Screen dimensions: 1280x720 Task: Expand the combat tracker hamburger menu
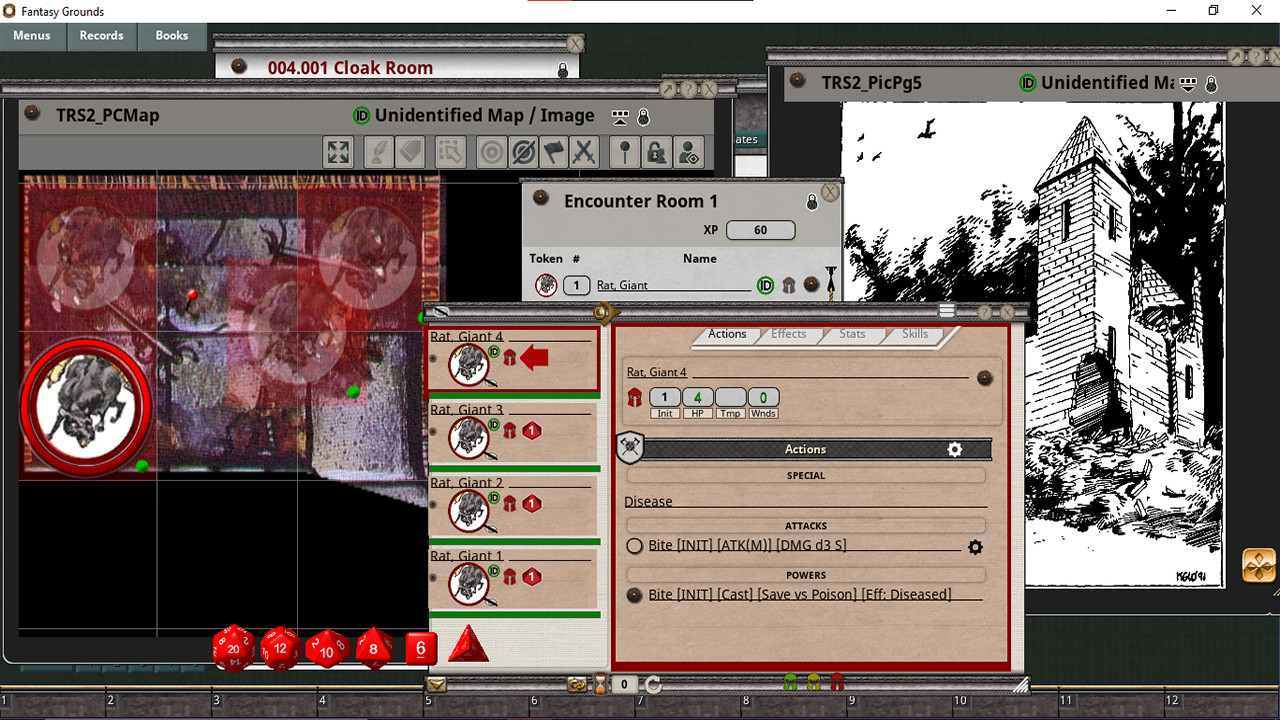point(947,311)
